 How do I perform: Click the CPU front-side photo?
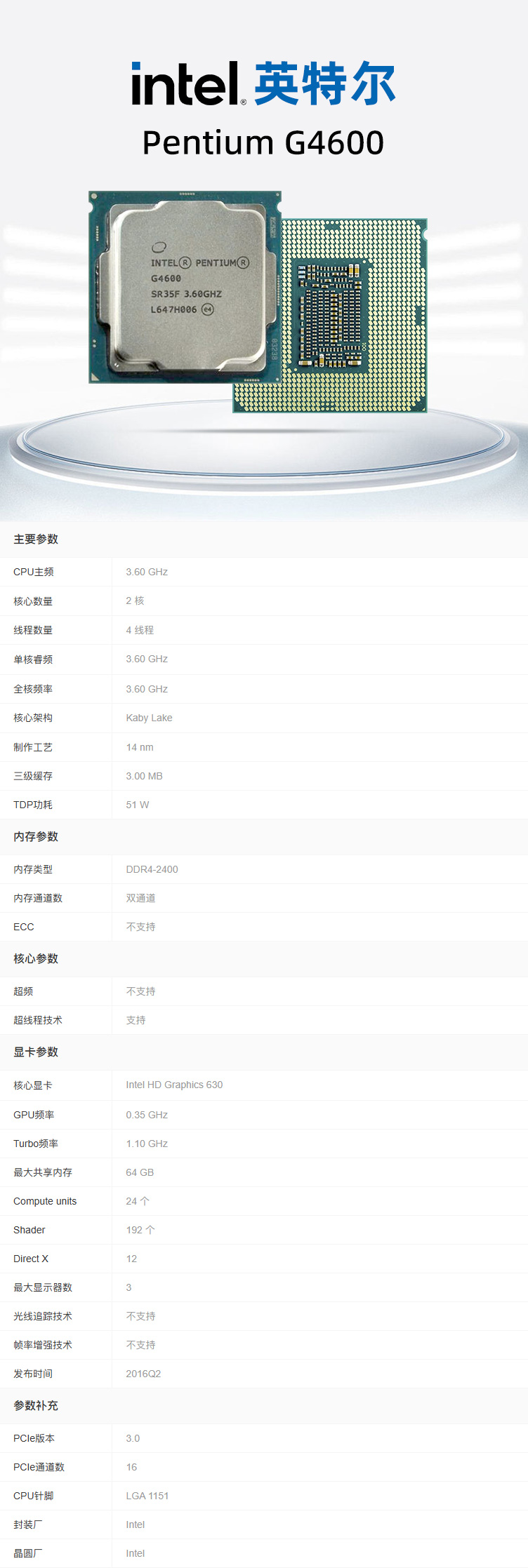[185, 287]
